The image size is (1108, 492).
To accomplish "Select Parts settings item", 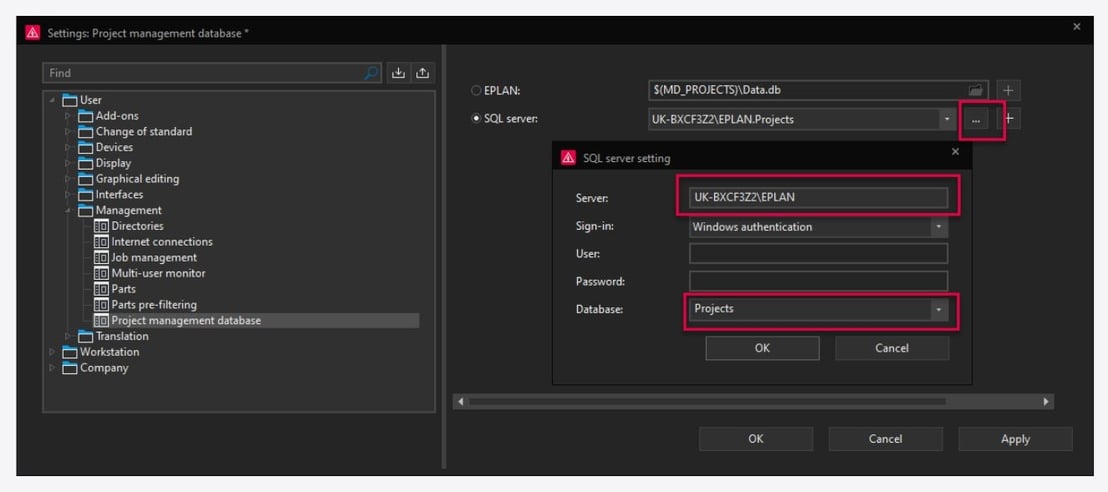I will [123, 288].
